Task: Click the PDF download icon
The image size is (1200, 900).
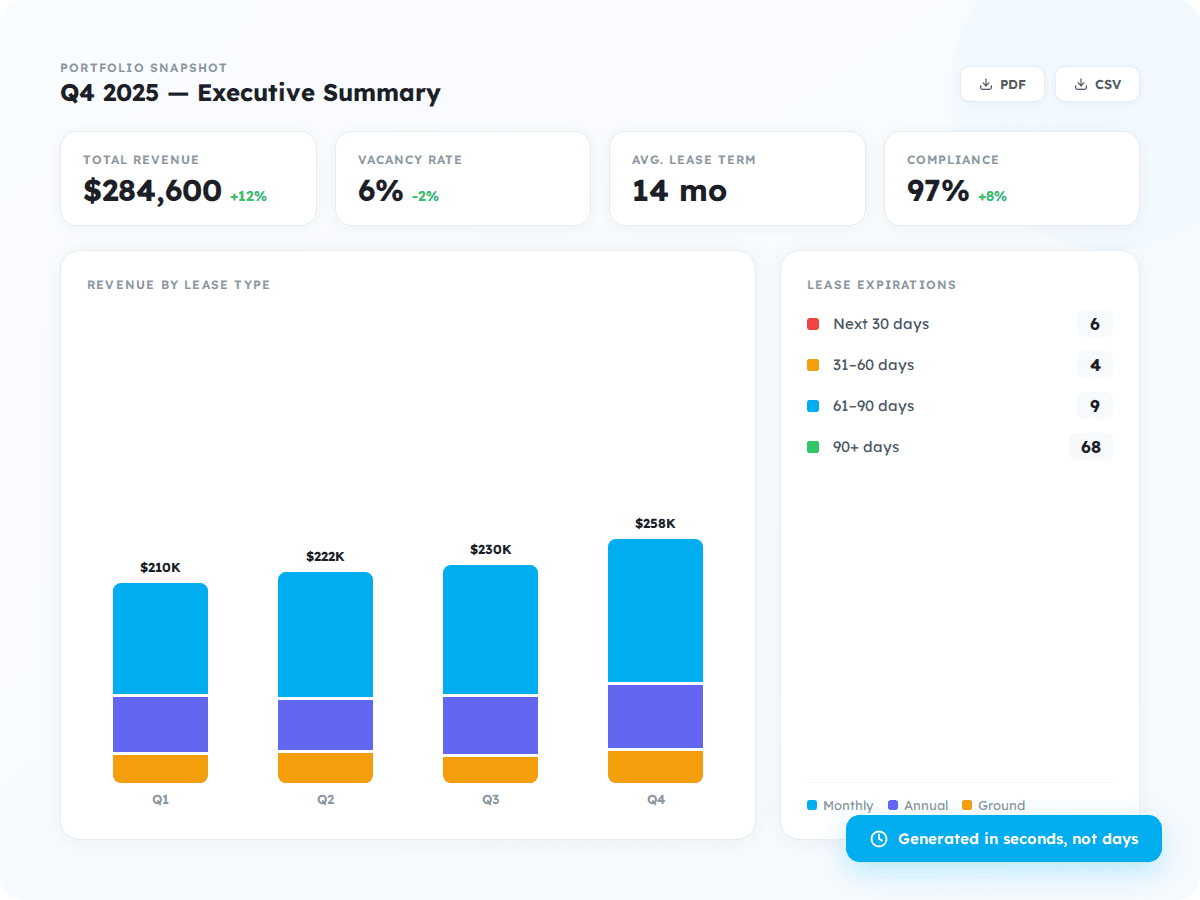Action: tap(986, 84)
